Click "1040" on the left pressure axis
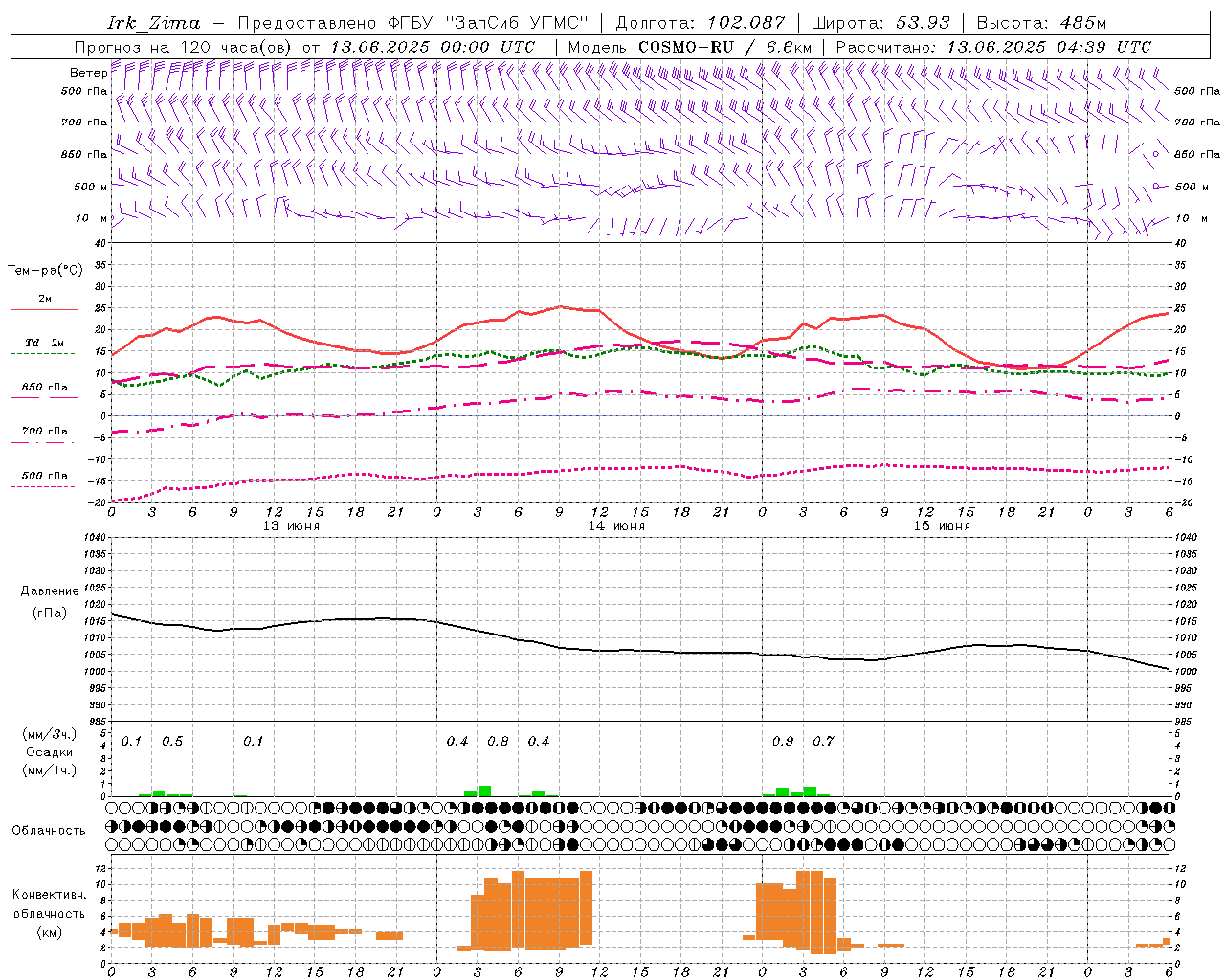The height and width of the screenshot is (980, 1225). 93,537
